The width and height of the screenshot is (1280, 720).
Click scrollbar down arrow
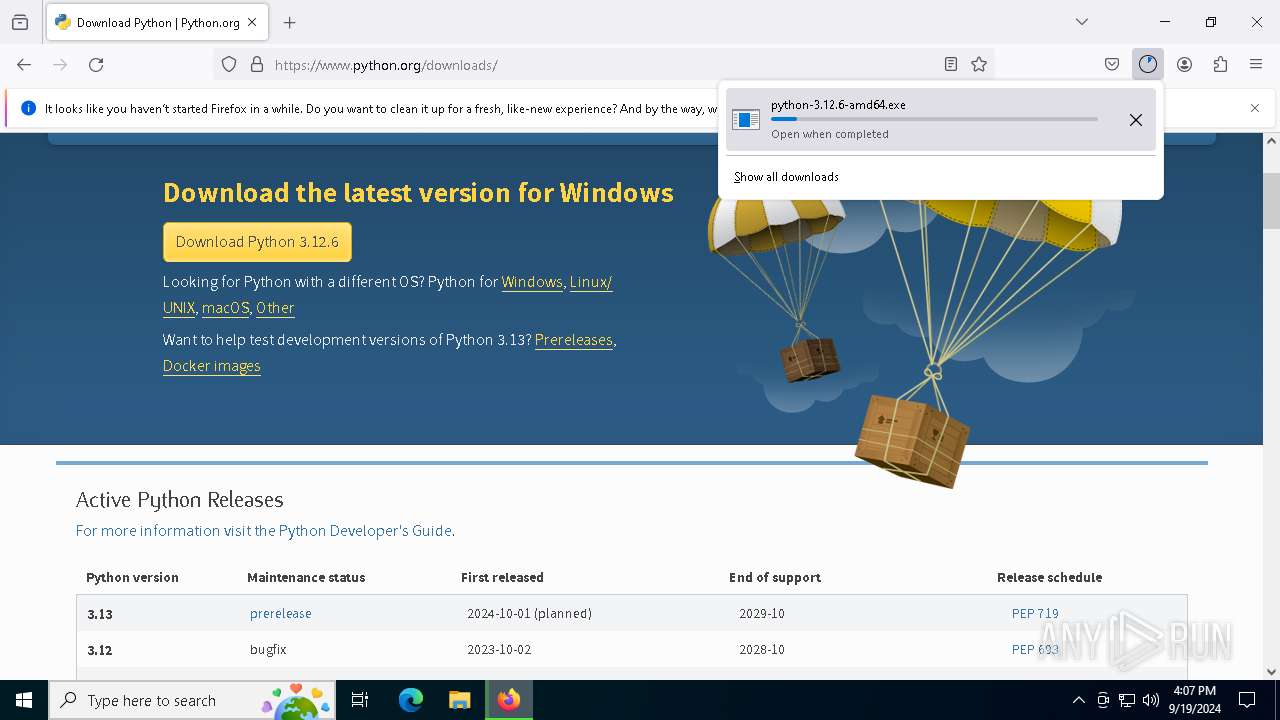[x=1272, y=672]
